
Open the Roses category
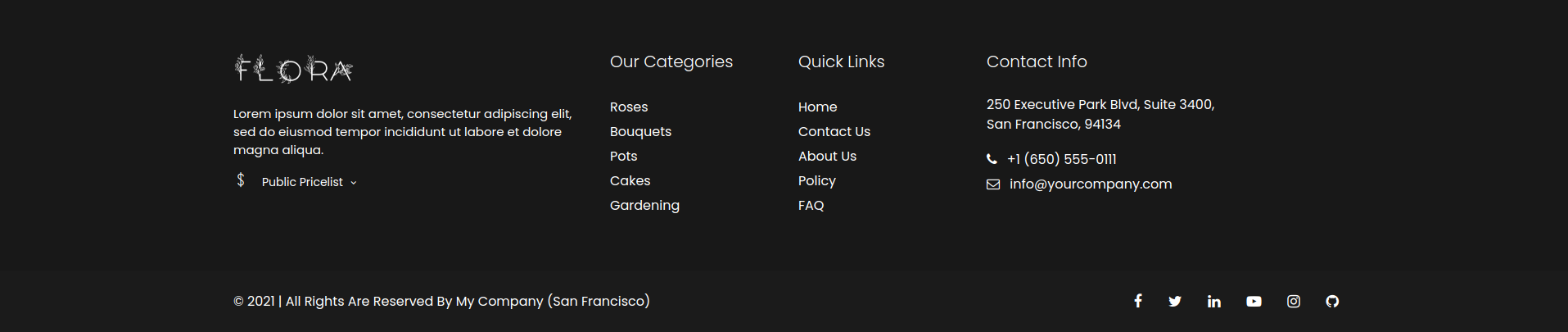coord(629,107)
